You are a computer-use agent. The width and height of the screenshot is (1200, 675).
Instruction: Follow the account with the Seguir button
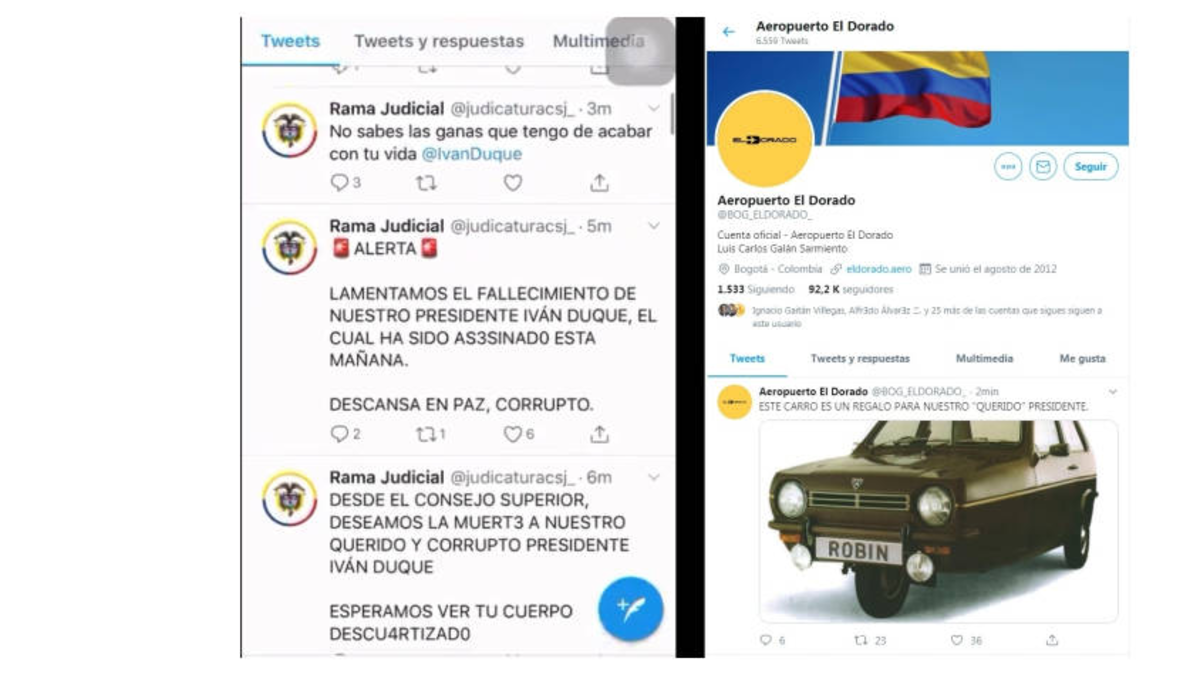(1090, 167)
